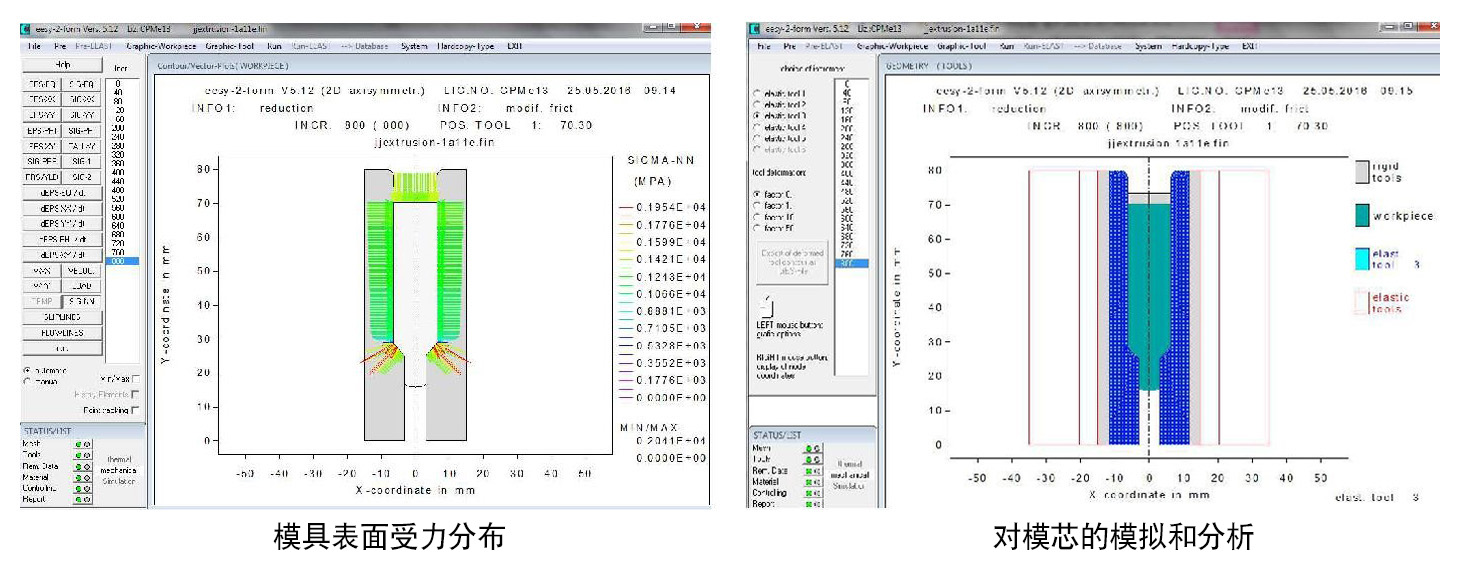The image size is (1467, 568).
Task: Open the Run menu in the right window
Action: pyautogui.click(x=1007, y=46)
